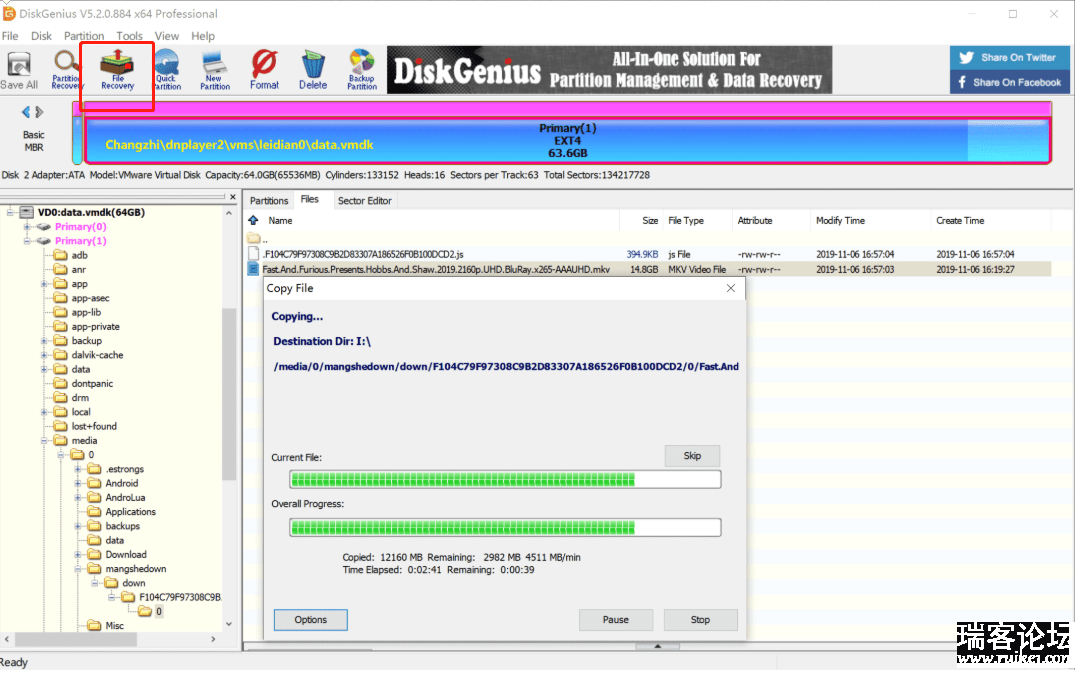The height and width of the screenshot is (673, 1080).
Task: Skip the current file copy
Action: click(692, 456)
